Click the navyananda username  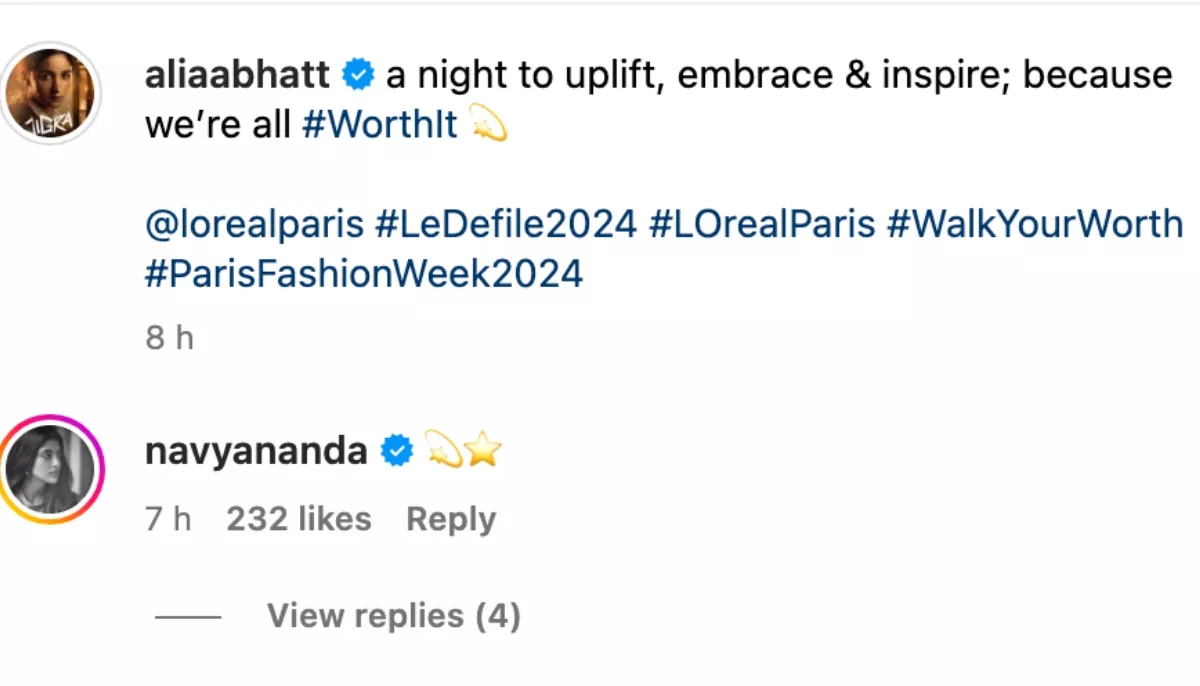pyautogui.click(x=257, y=452)
